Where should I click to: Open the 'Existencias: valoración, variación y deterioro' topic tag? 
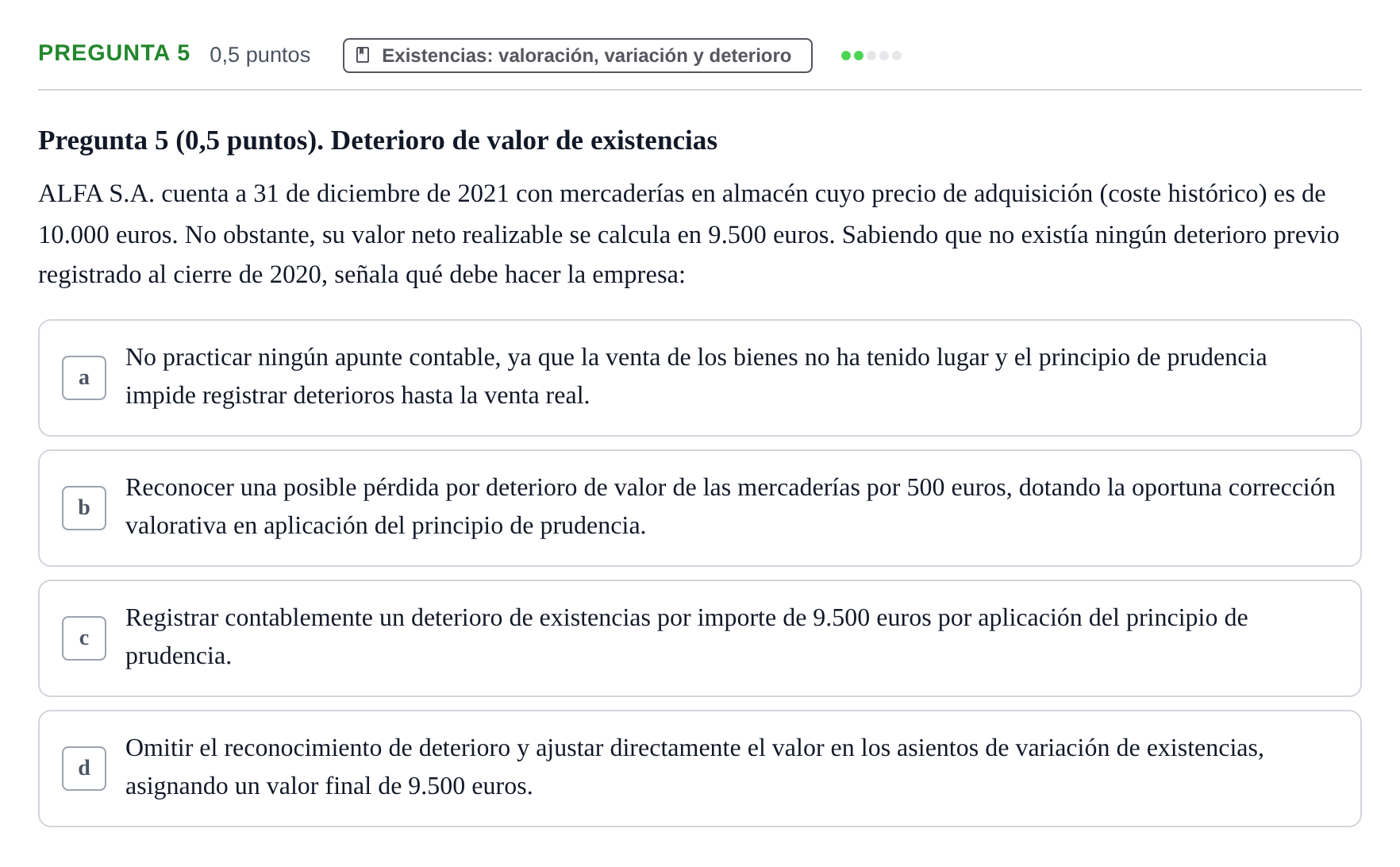[578, 56]
